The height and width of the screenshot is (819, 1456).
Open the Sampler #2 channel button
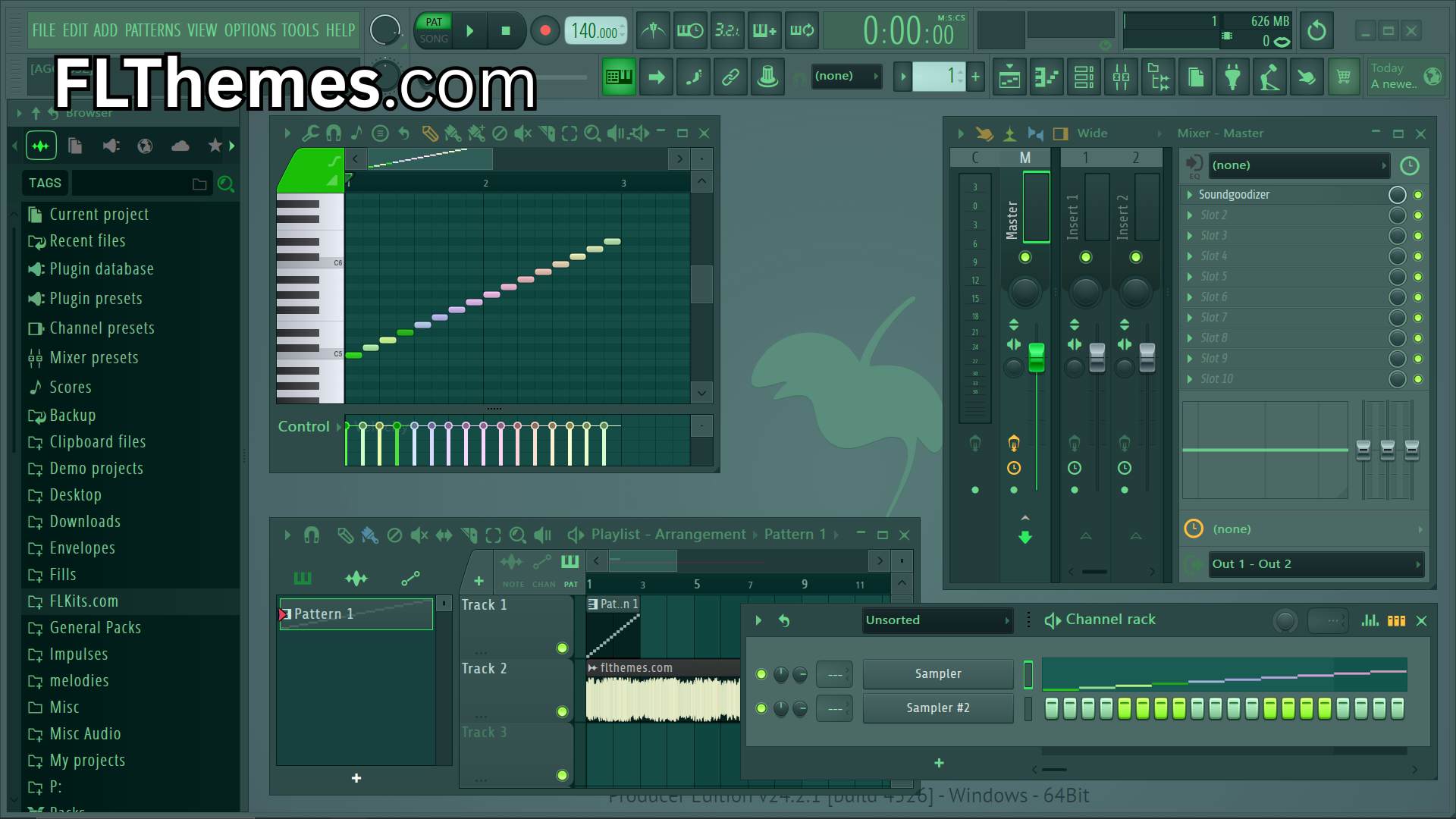pos(938,708)
